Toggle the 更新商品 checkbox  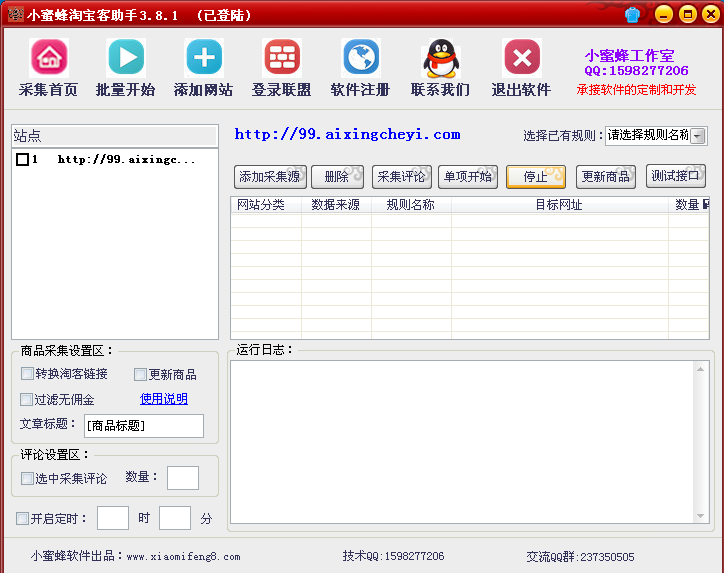tap(140, 374)
